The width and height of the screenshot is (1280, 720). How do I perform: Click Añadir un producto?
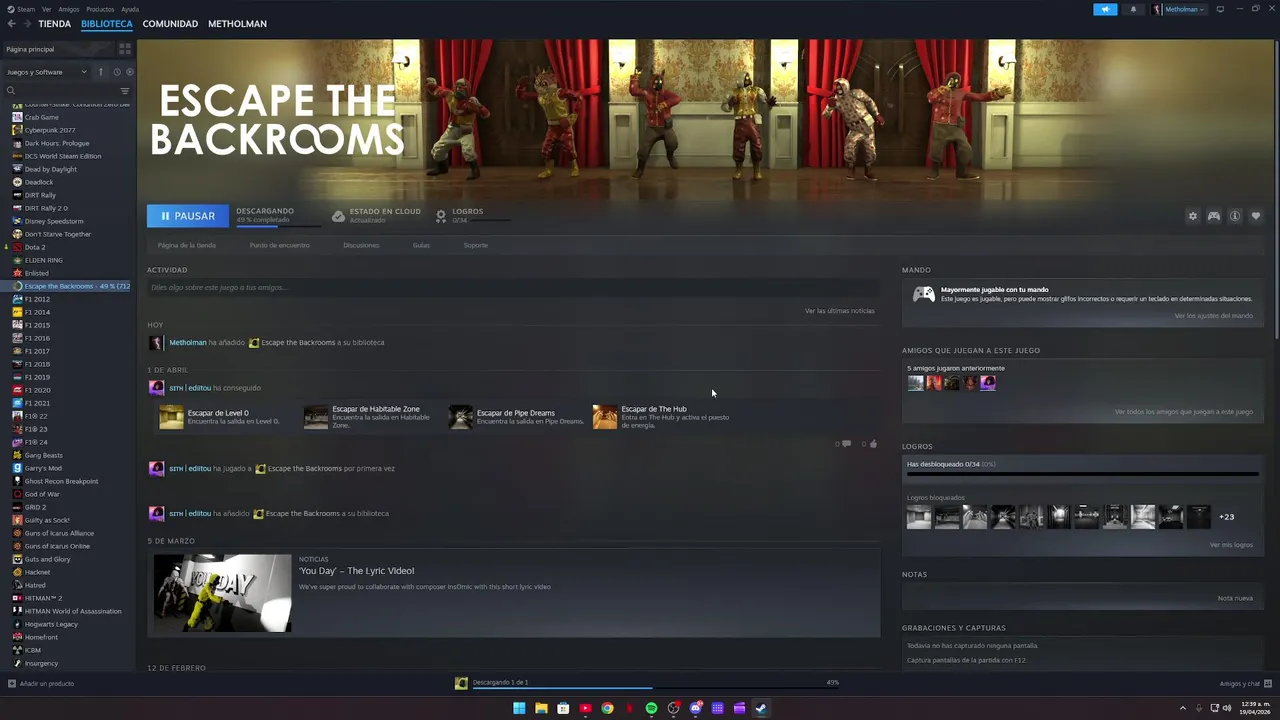tap(40, 683)
